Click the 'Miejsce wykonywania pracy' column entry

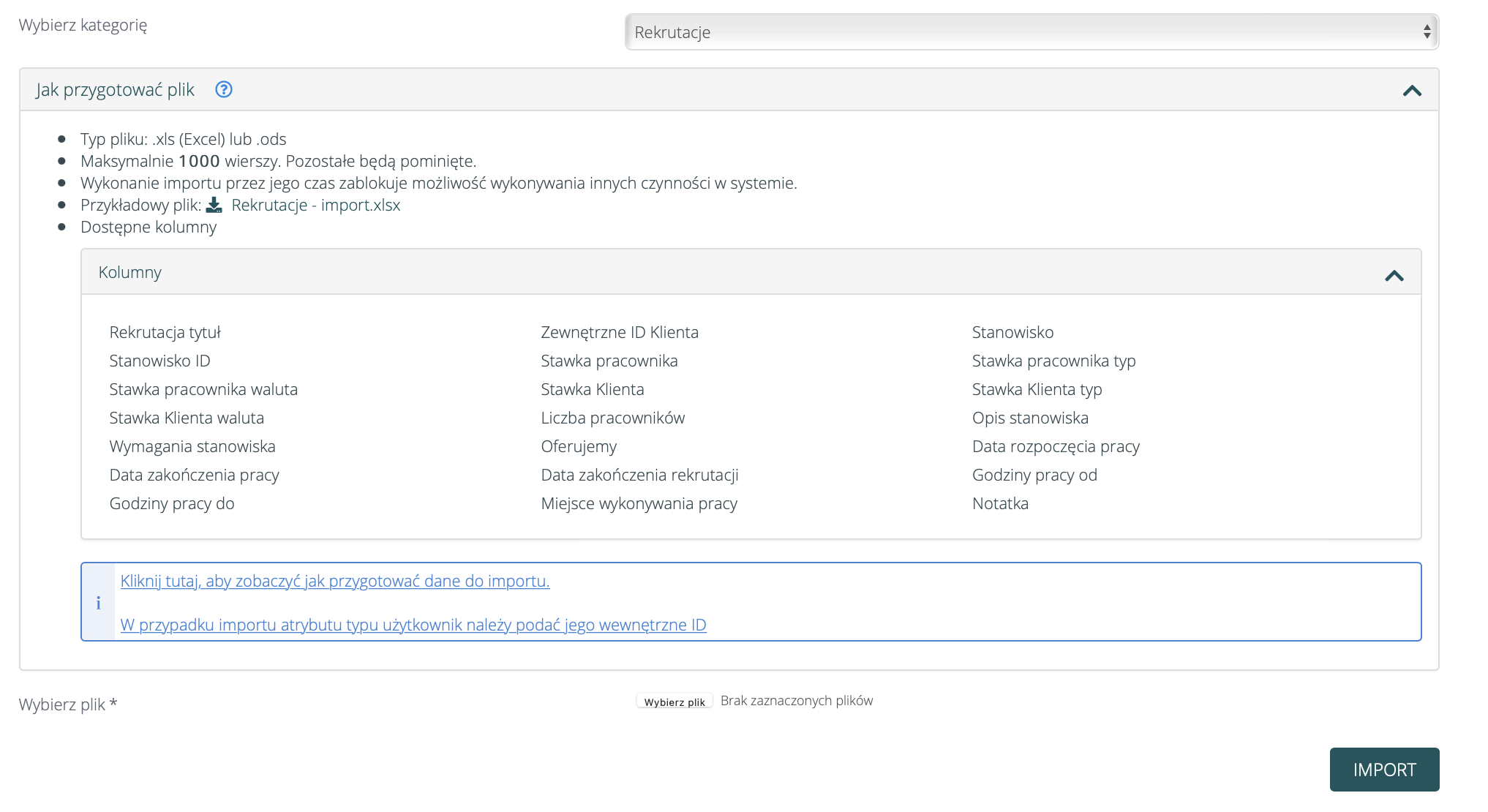[639, 503]
